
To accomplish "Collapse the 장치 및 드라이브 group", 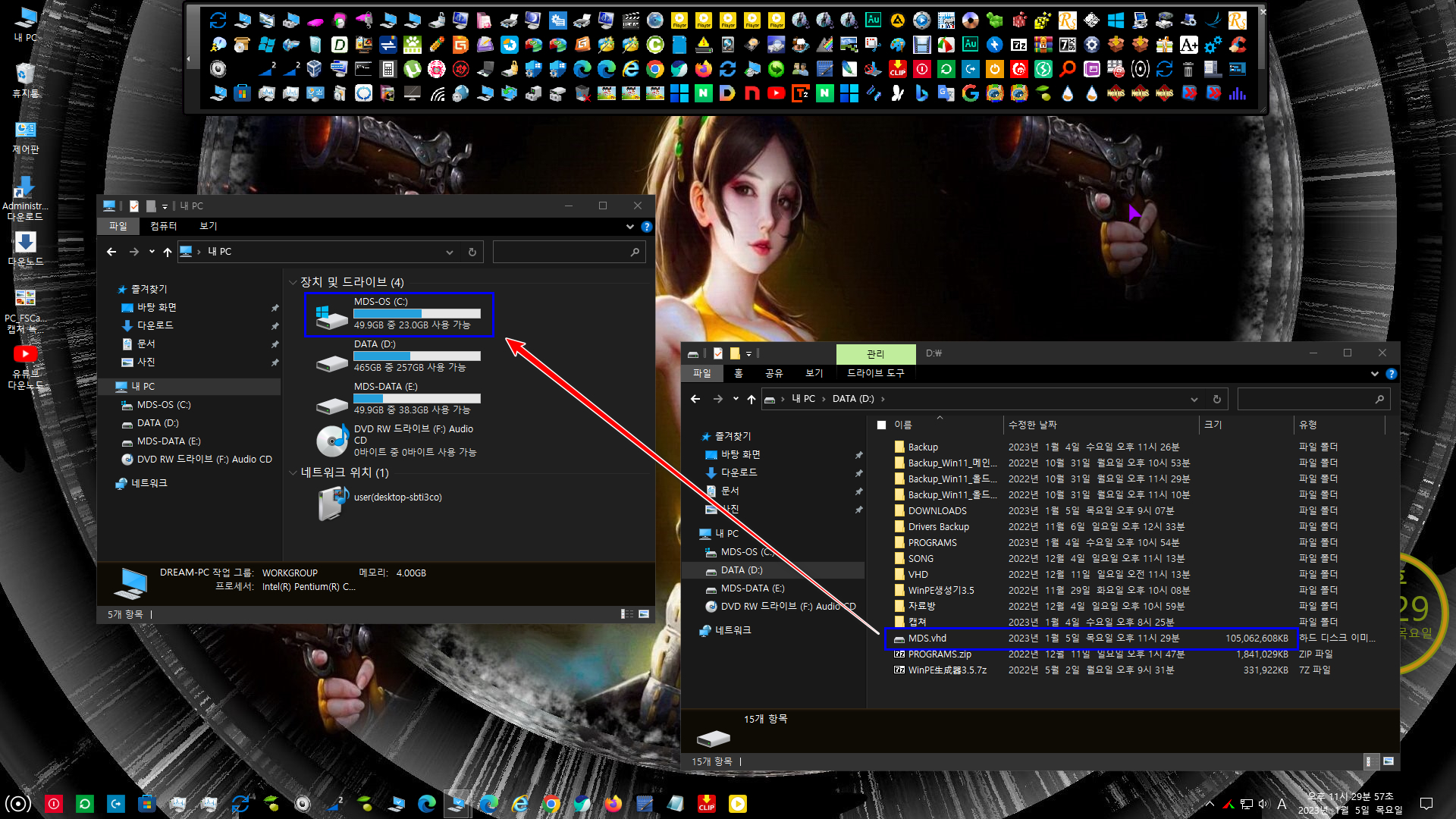I will coord(293,282).
